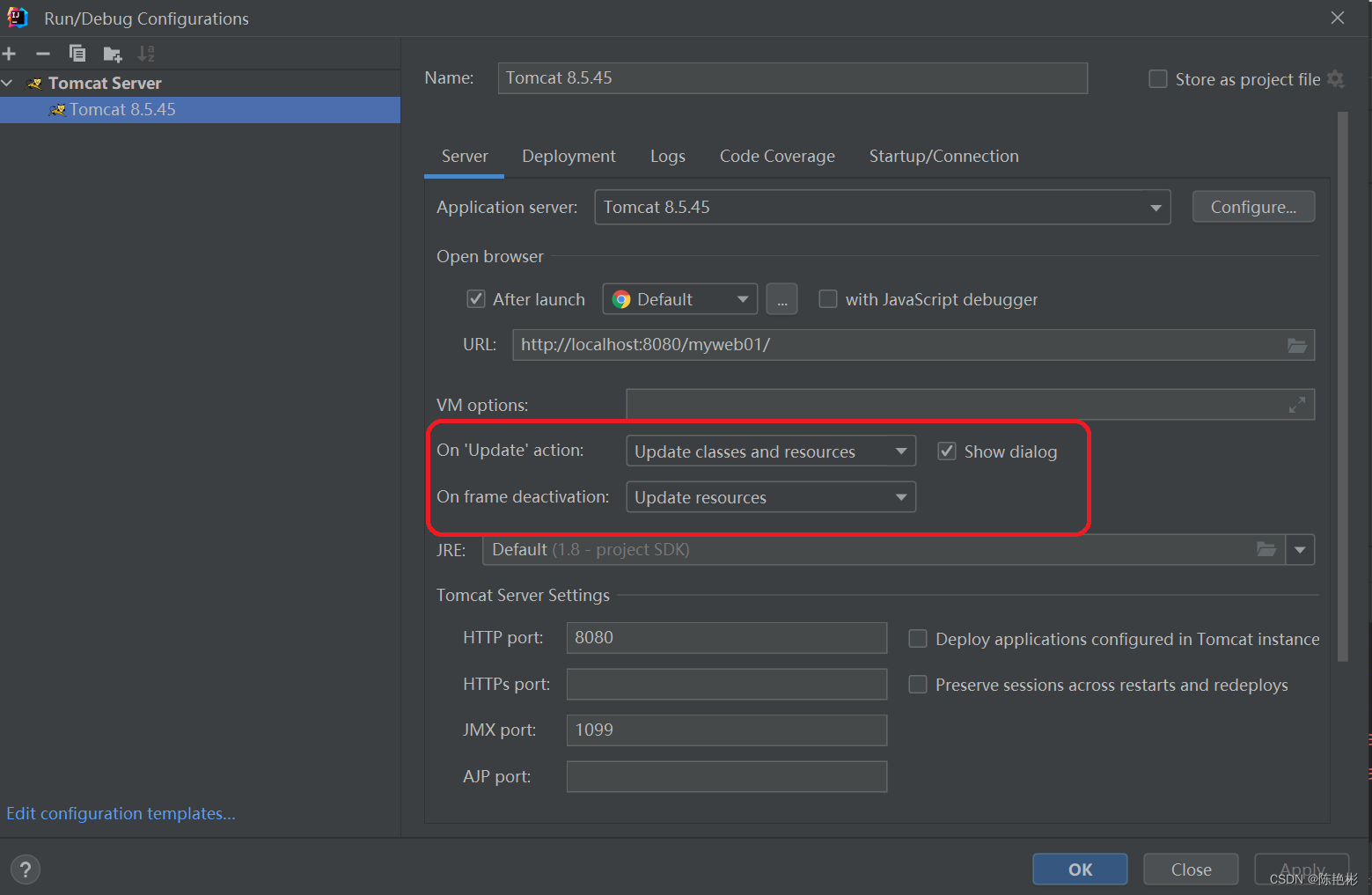Click the HTTP port field showing 8080
This screenshot has height=895, width=1372.
click(727, 638)
